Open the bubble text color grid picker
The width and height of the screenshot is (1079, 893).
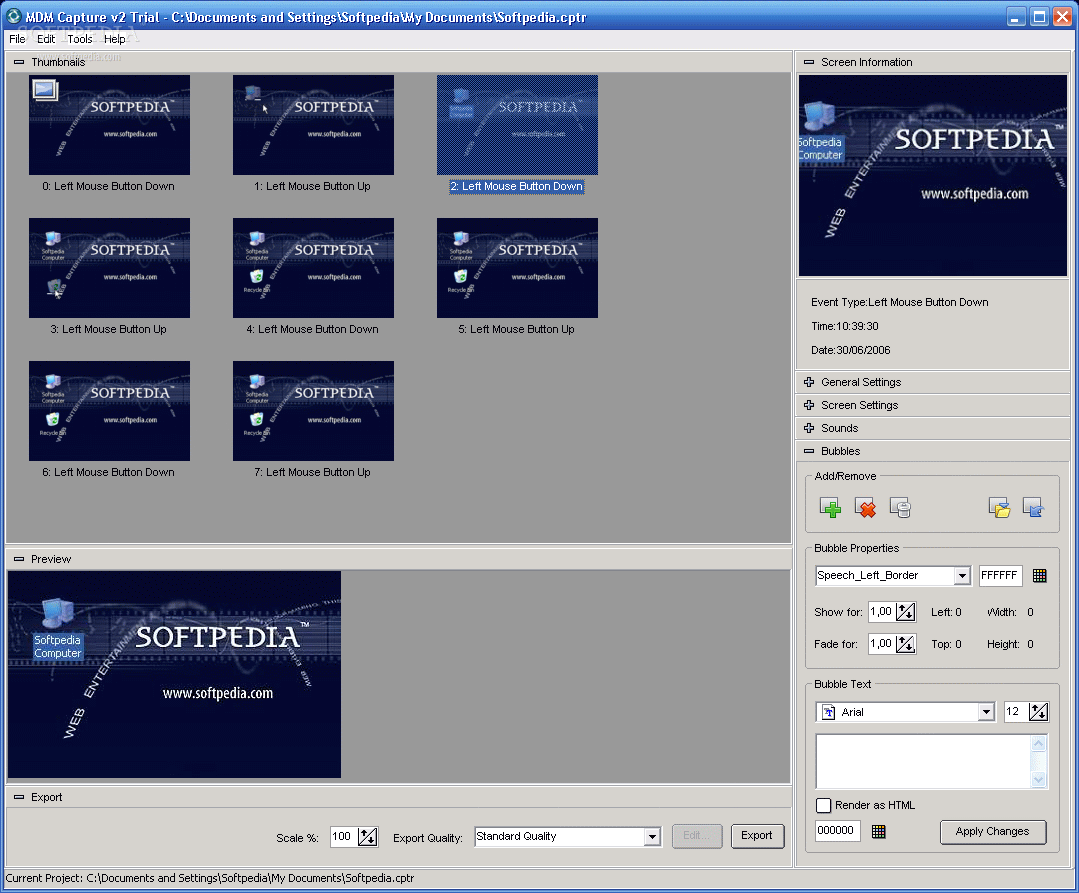coord(878,831)
